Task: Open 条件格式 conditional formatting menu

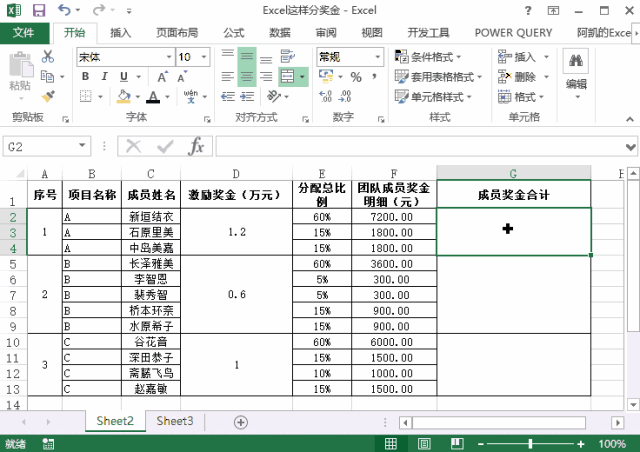Action: point(428,57)
